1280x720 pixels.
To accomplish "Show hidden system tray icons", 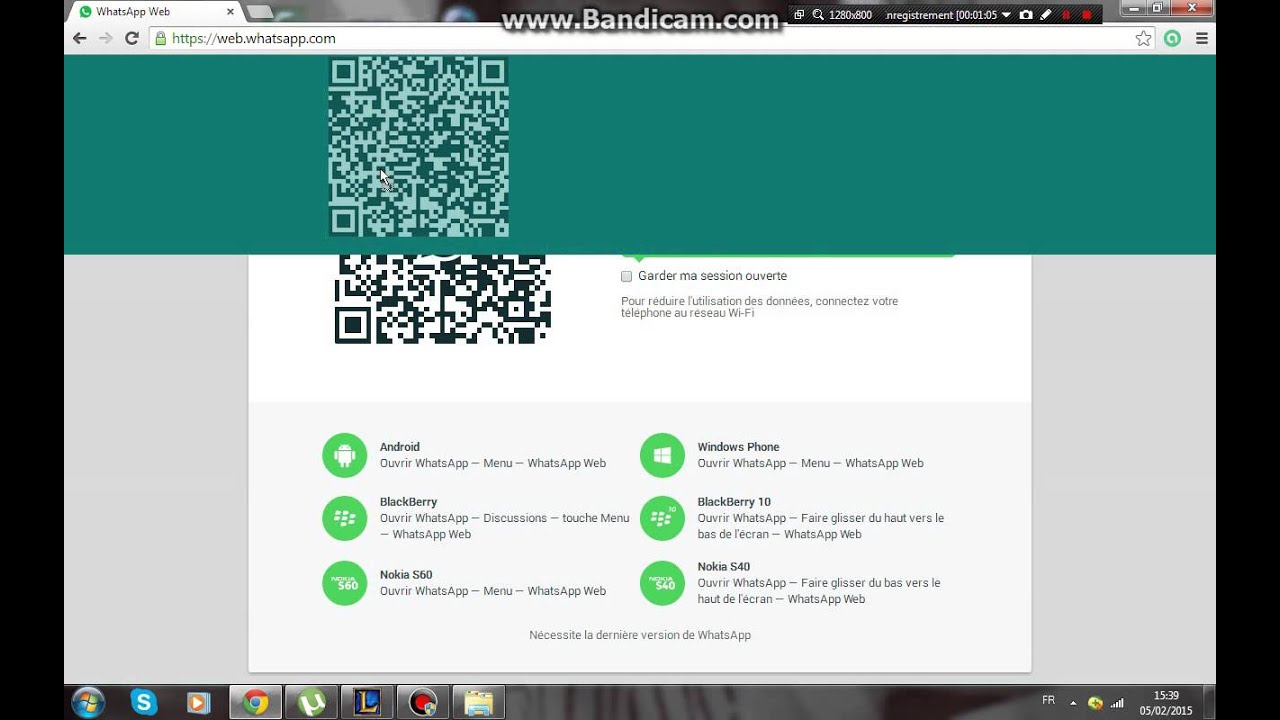I will [1074, 703].
